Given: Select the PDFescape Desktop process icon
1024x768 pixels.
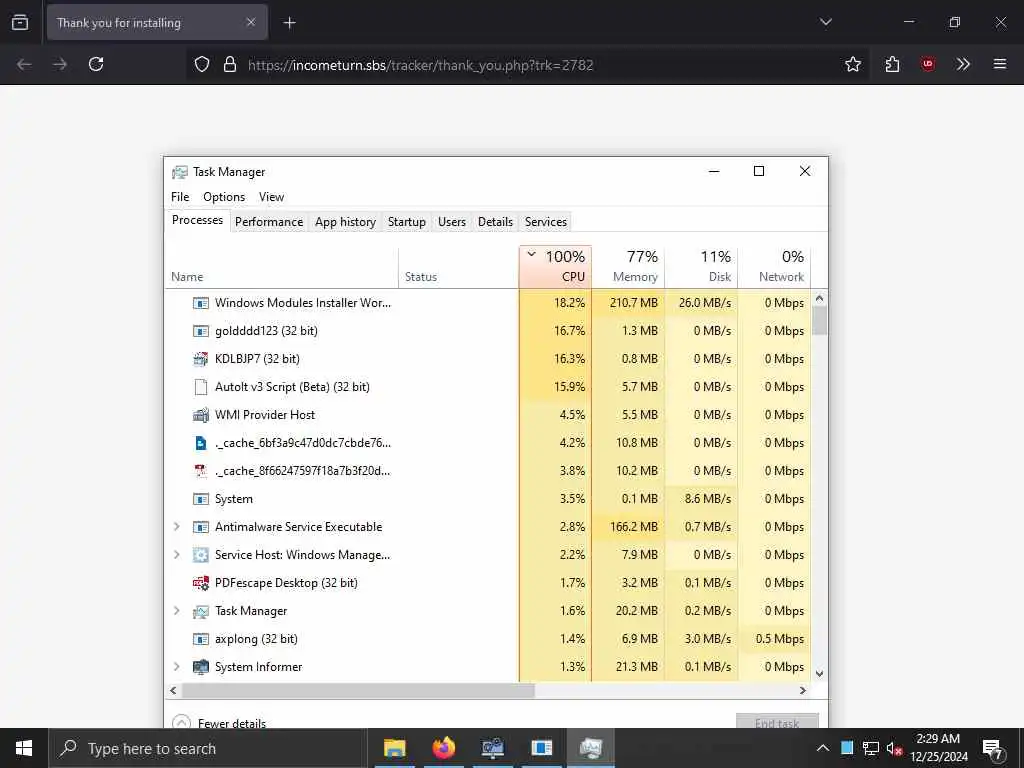Looking at the screenshot, I should [x=200, y=583].
